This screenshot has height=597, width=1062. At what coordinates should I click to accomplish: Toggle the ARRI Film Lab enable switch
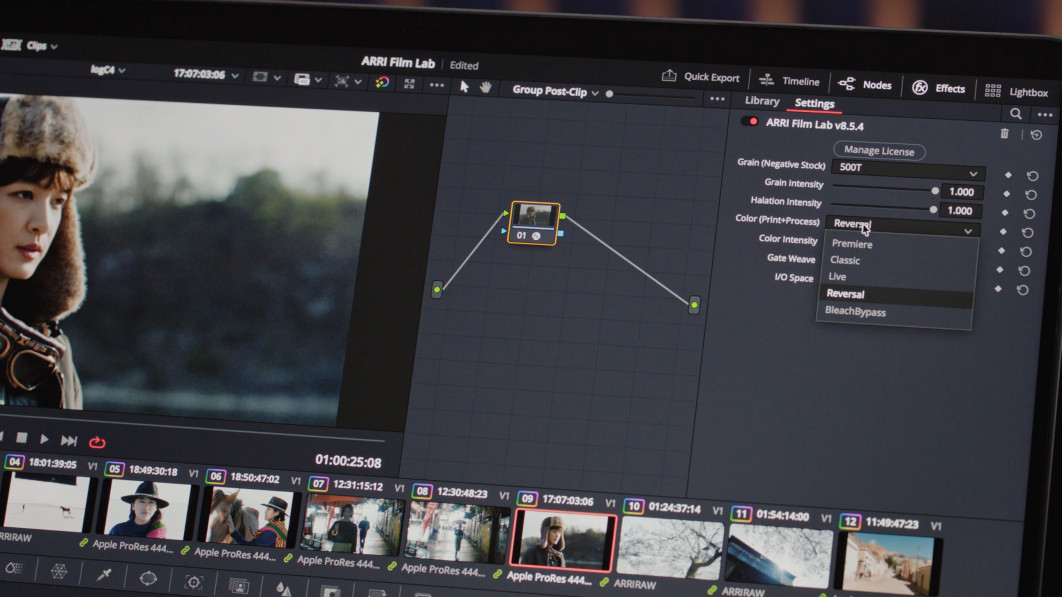pyautogui.click(x=749, y=122)
